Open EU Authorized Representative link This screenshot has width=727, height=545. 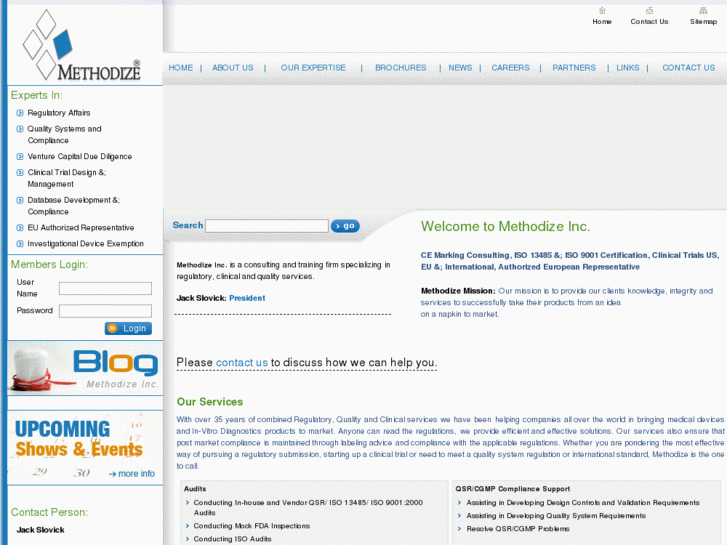click(x=81, y=228)
